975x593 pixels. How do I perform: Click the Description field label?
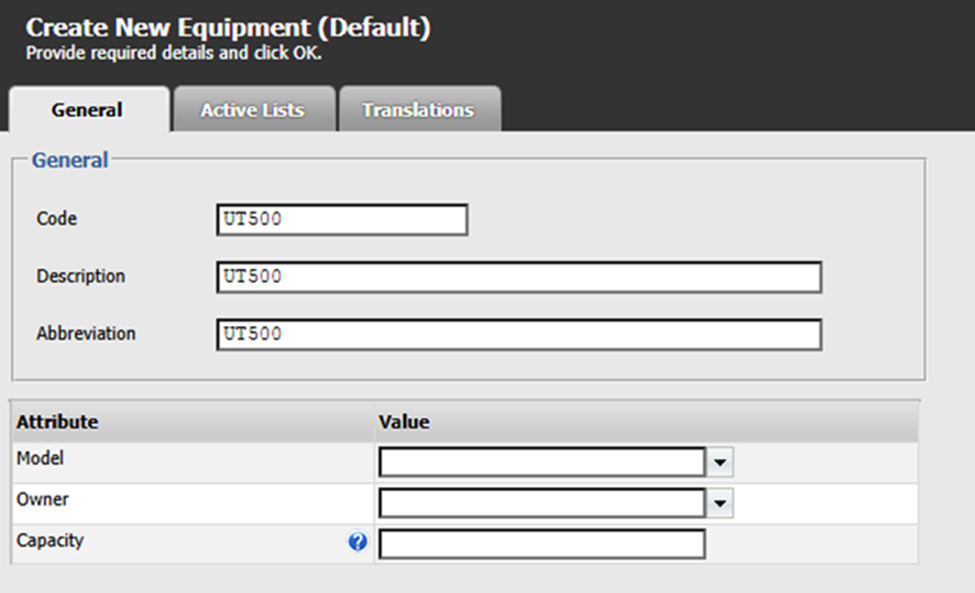tap(81, 276)
